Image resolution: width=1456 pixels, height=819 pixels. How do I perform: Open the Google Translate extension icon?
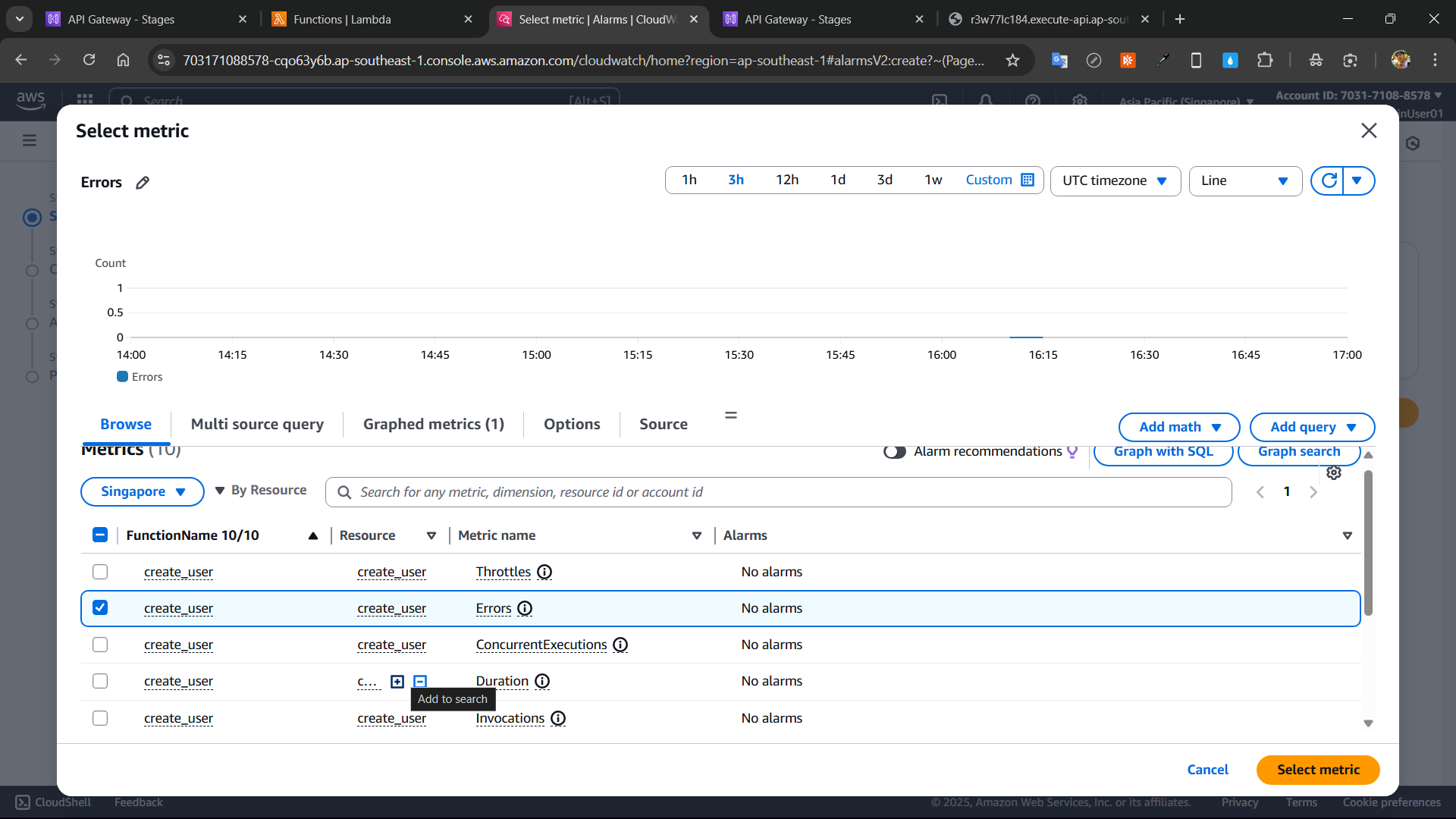click(1059, 60)
